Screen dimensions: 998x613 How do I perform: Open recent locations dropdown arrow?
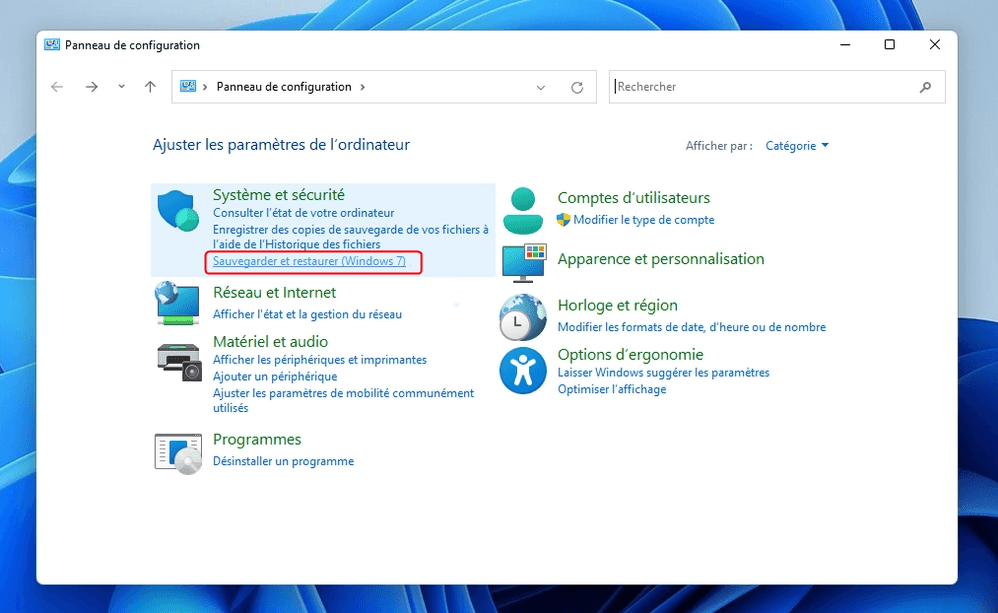[x=121, y=87]
